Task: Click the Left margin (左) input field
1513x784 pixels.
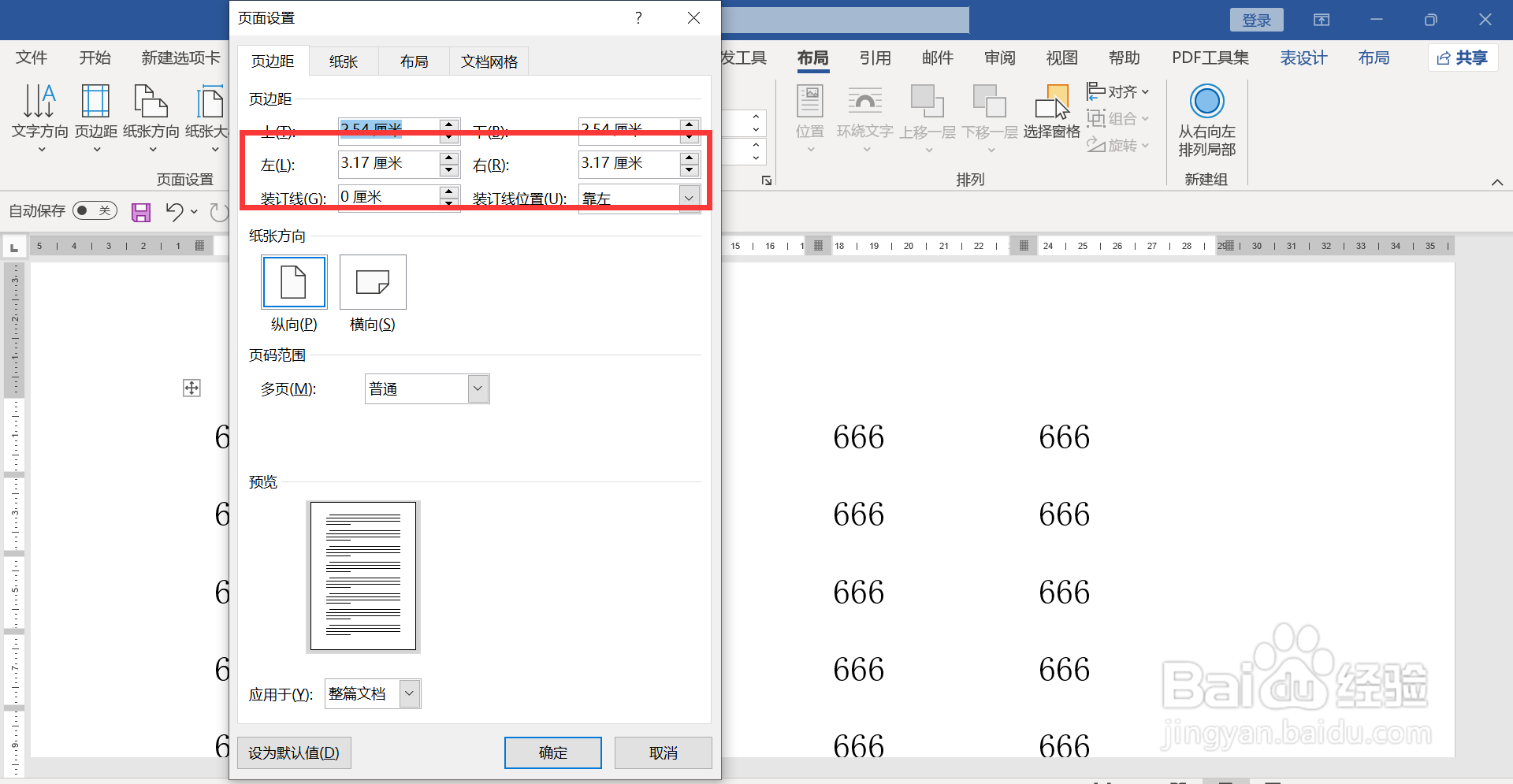Action: [388, 163]
